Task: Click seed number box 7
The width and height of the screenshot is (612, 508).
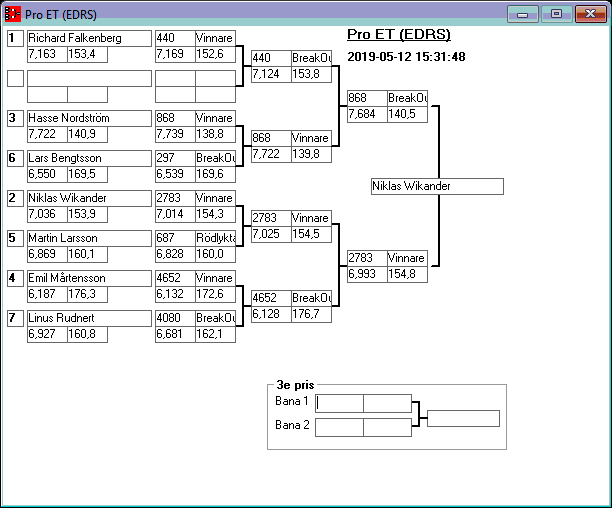Action: pos(15,318)
